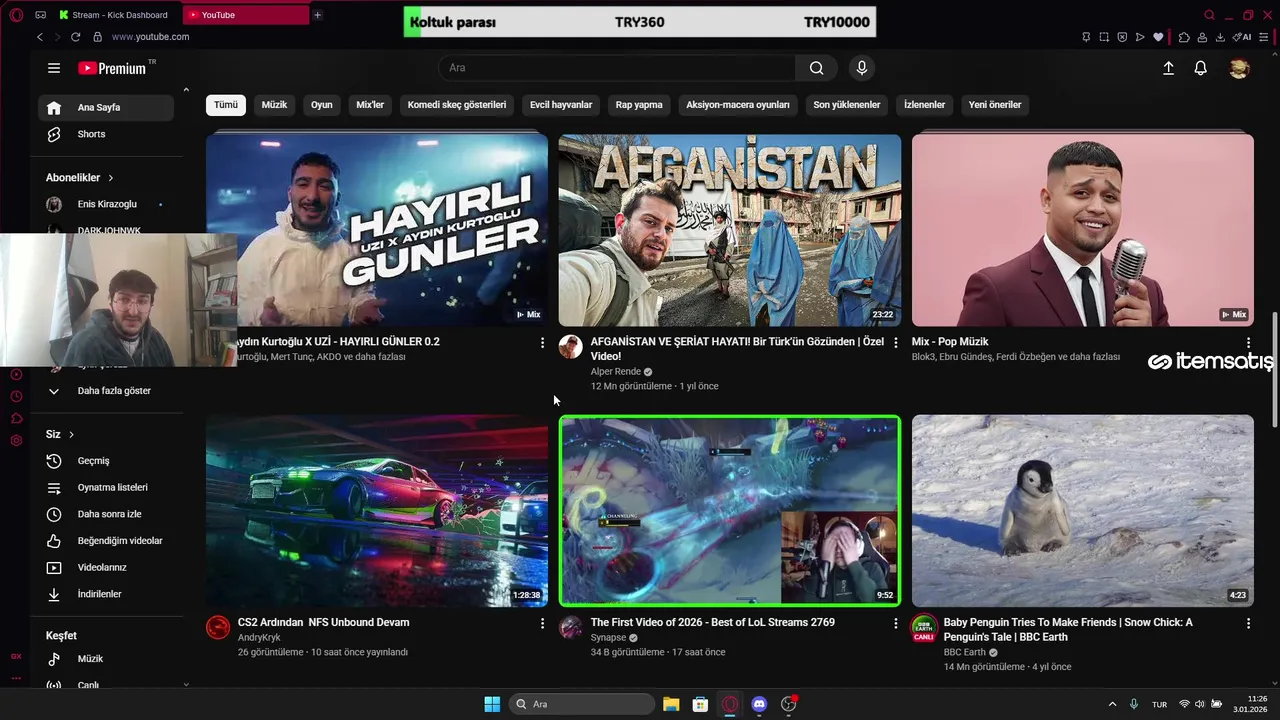
Task: Click the search magnifier button
Action: 817,68
